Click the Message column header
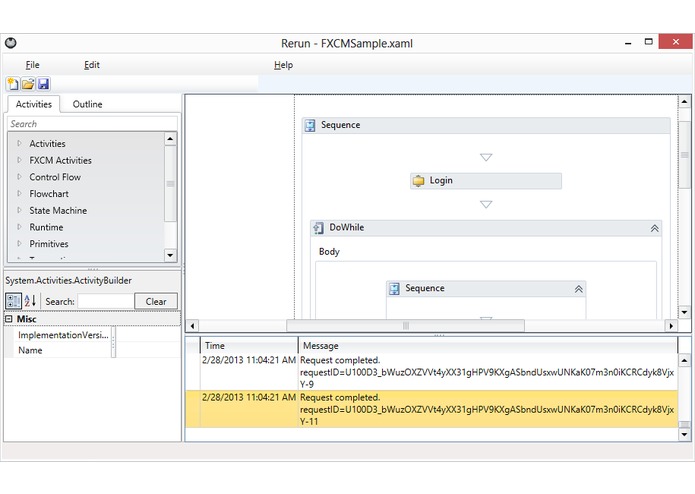Screen dimensions: 695x494 point(488,346)
